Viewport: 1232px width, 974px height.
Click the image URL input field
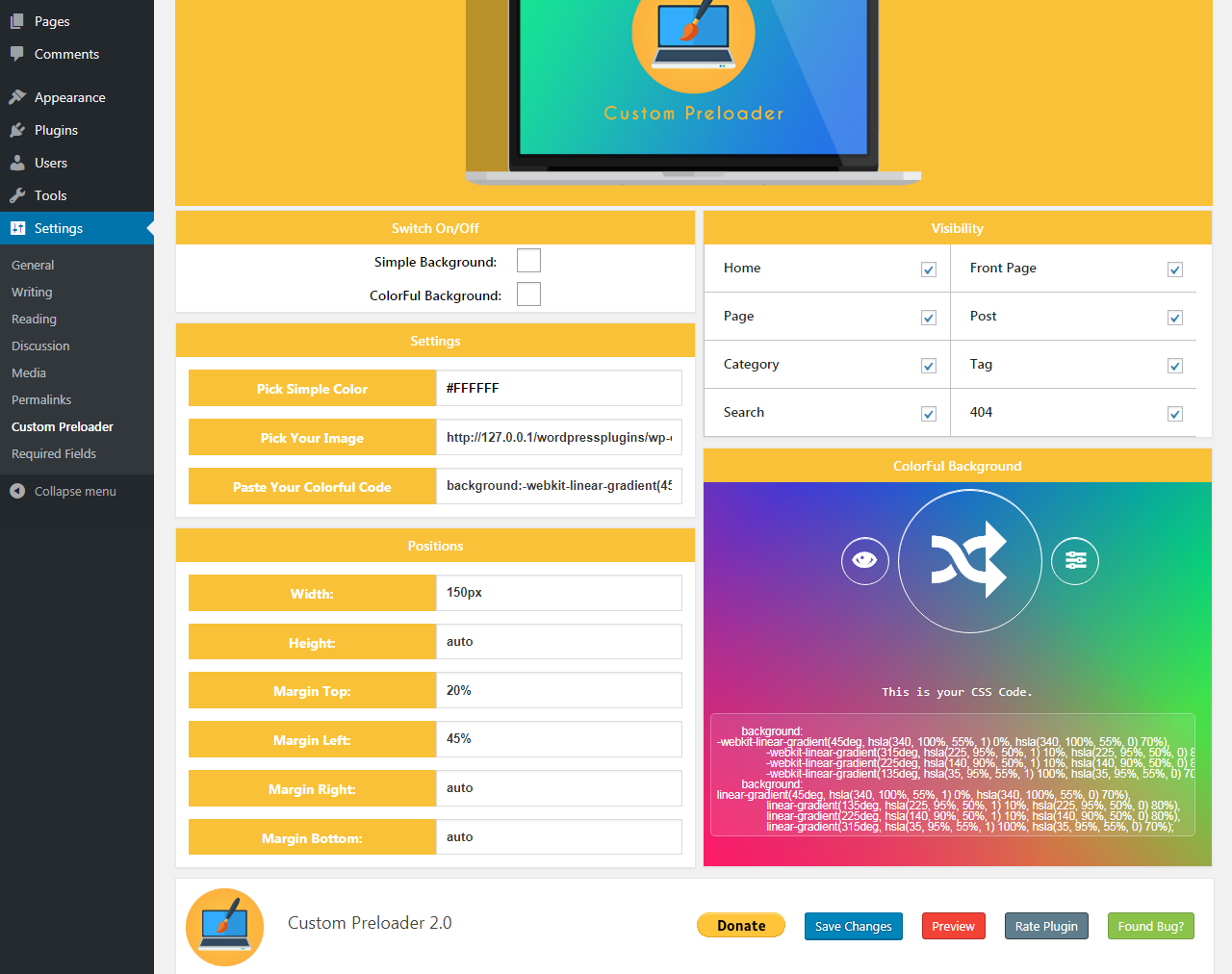click(558, 437)
